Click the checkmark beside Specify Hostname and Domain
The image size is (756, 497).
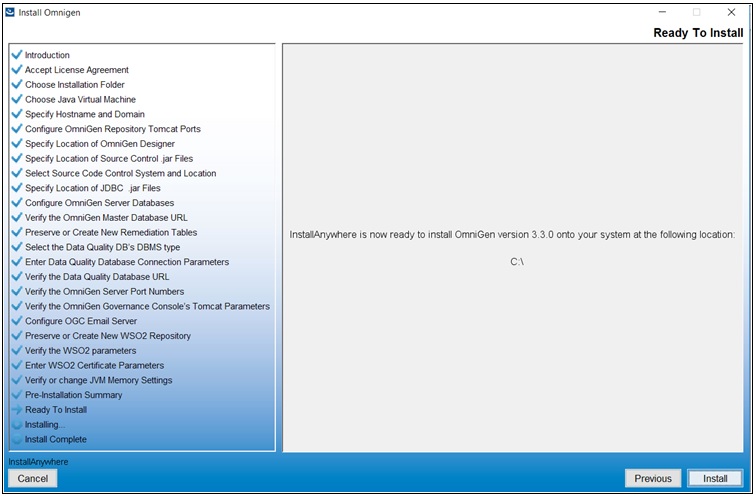[x=17, y=114]
